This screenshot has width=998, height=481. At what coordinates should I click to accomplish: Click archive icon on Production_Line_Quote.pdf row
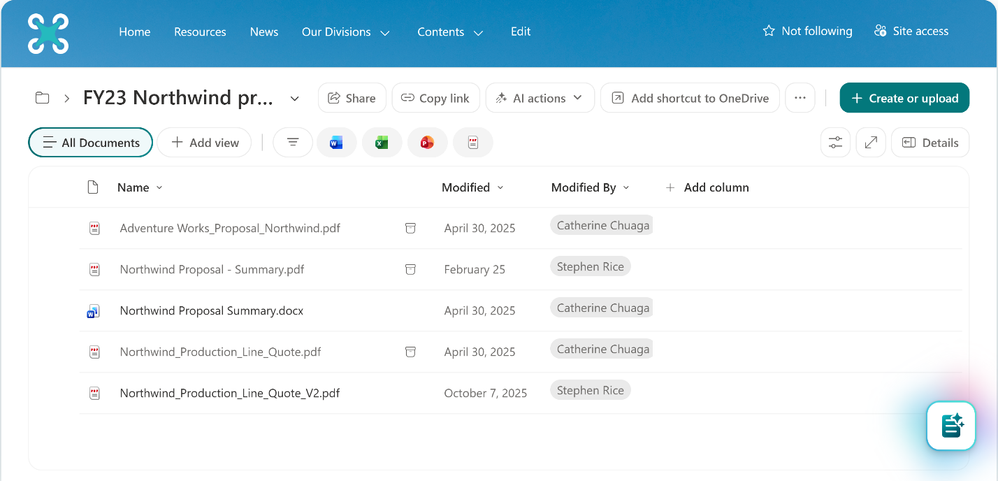click(411, 352)
